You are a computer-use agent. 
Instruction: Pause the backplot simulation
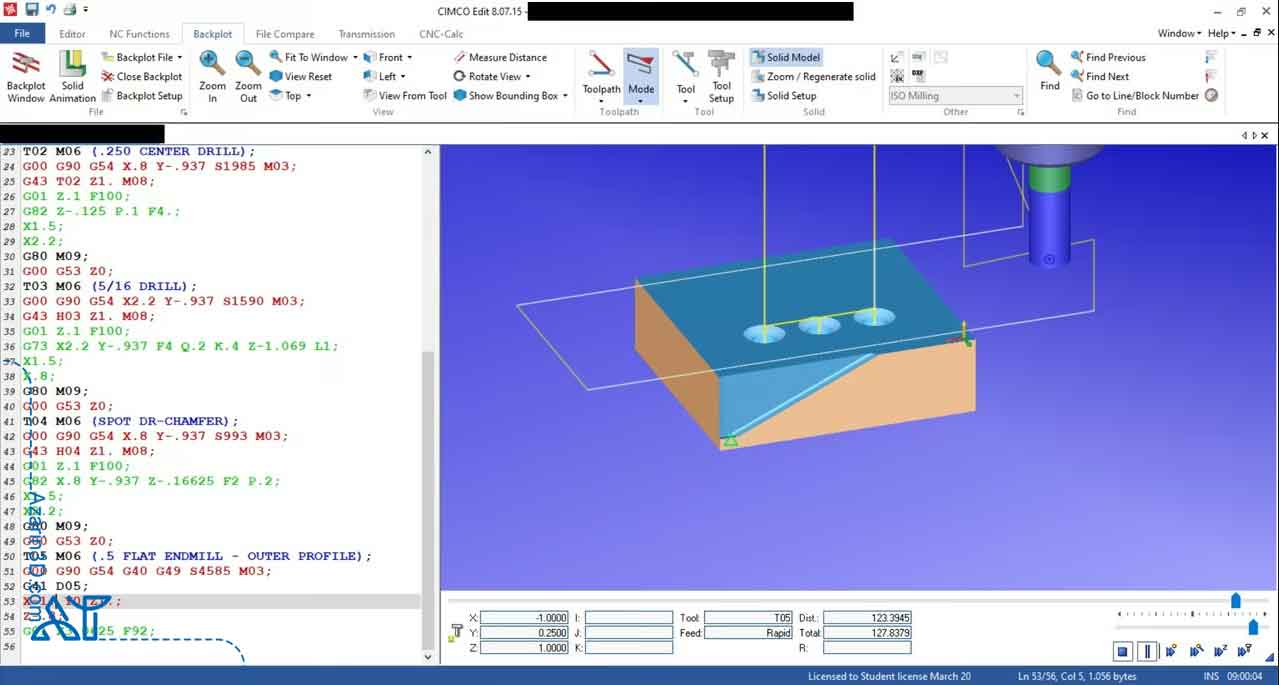point(1147,651)
